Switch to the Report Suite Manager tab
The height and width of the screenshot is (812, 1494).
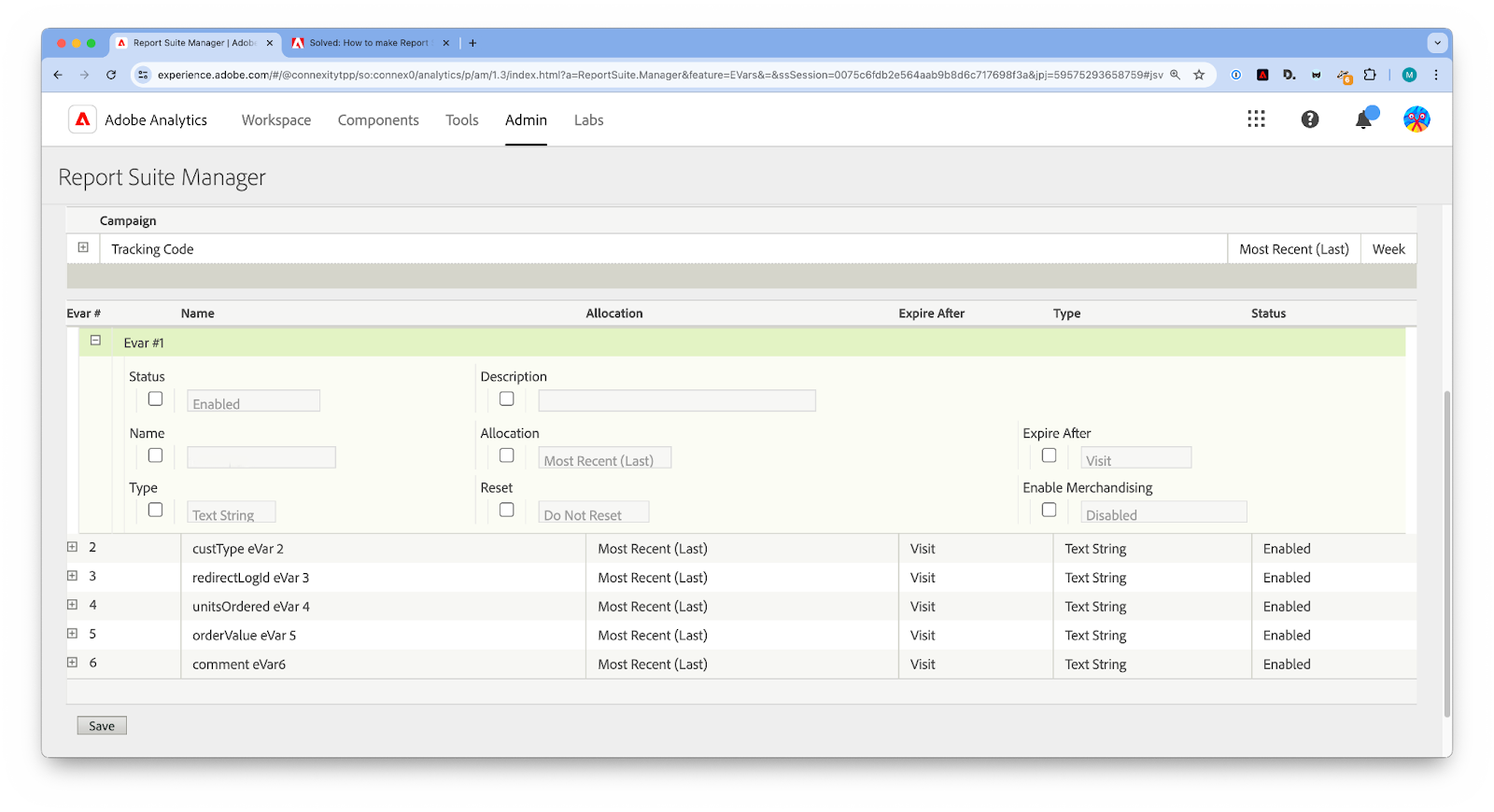pyautogui.click(x=196, y=43)
